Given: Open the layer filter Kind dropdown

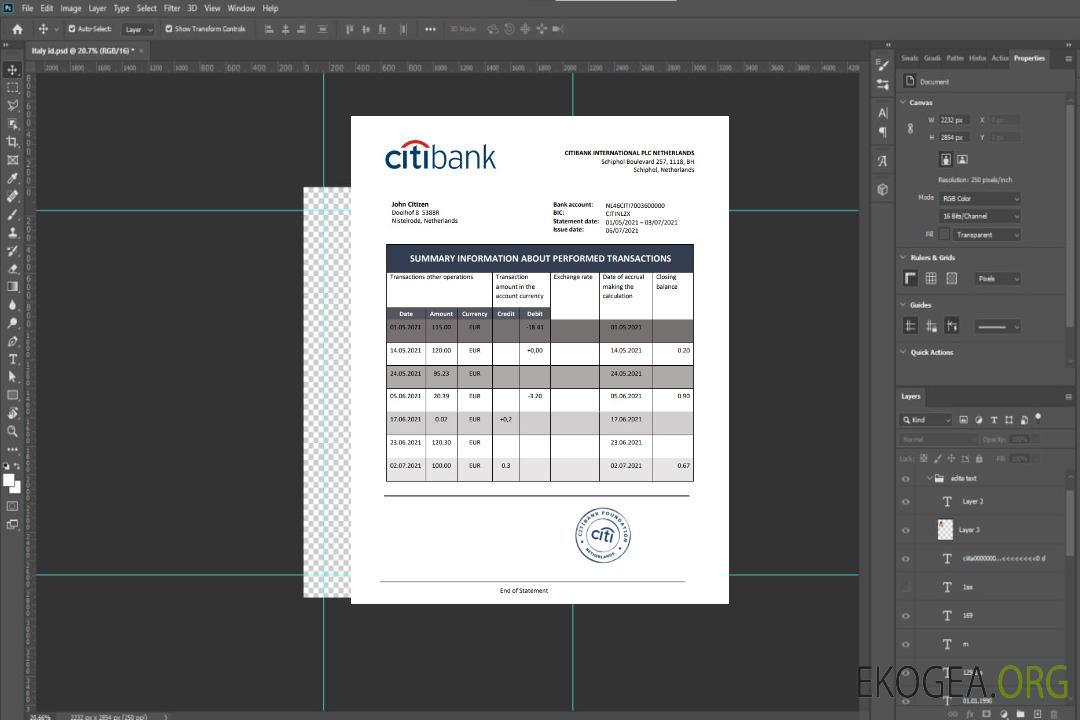Looking at the screenshot, I should click(926, 420).
